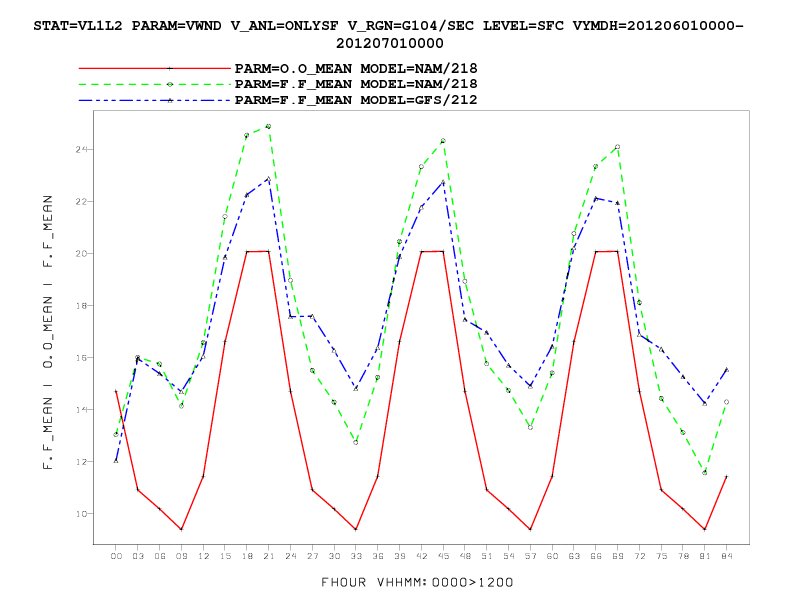Click x-axis tick label 12

[204, 556]
